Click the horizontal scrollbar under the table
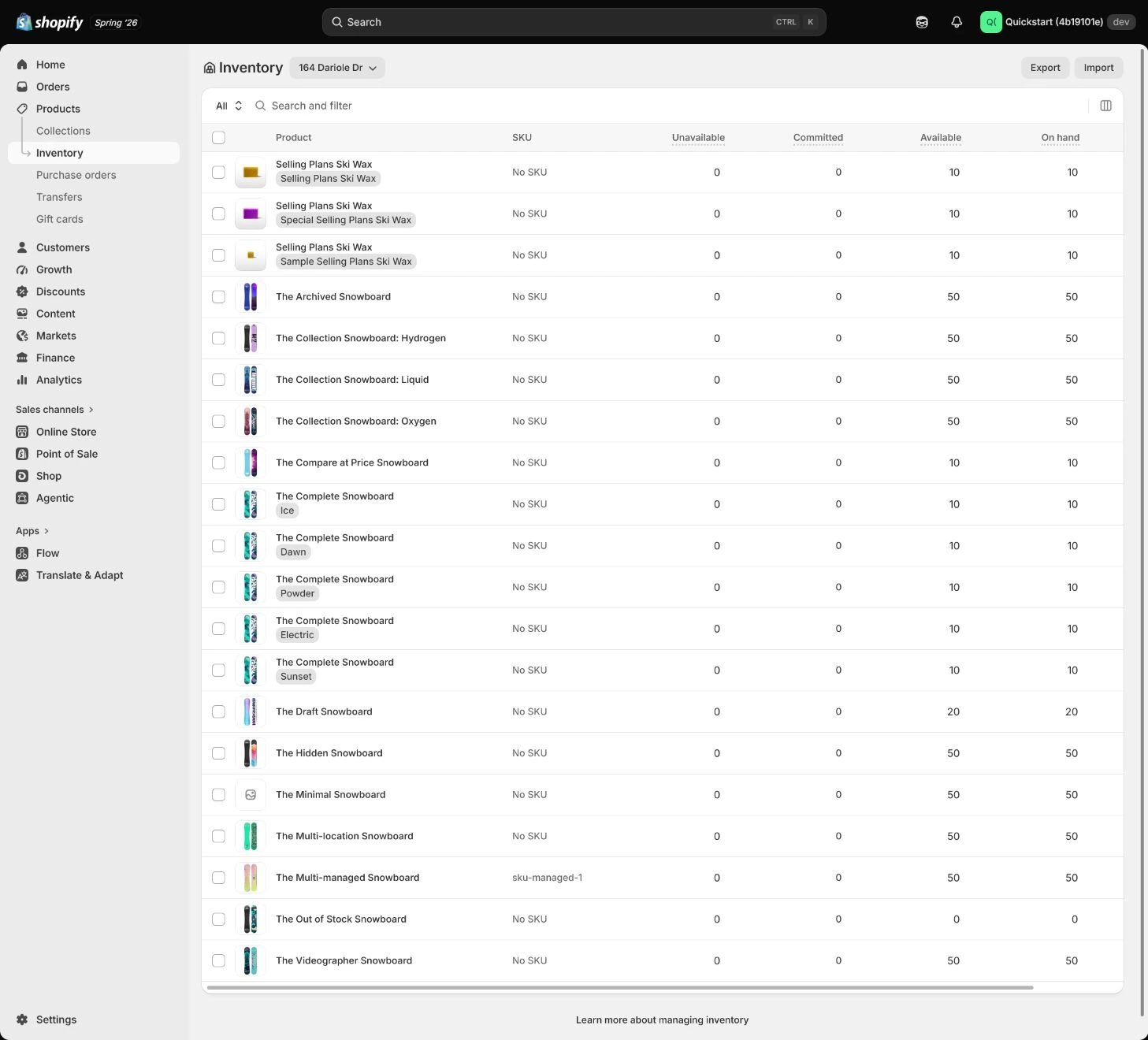Viewport: 1148px width, 1040px height. click(620, 987)
